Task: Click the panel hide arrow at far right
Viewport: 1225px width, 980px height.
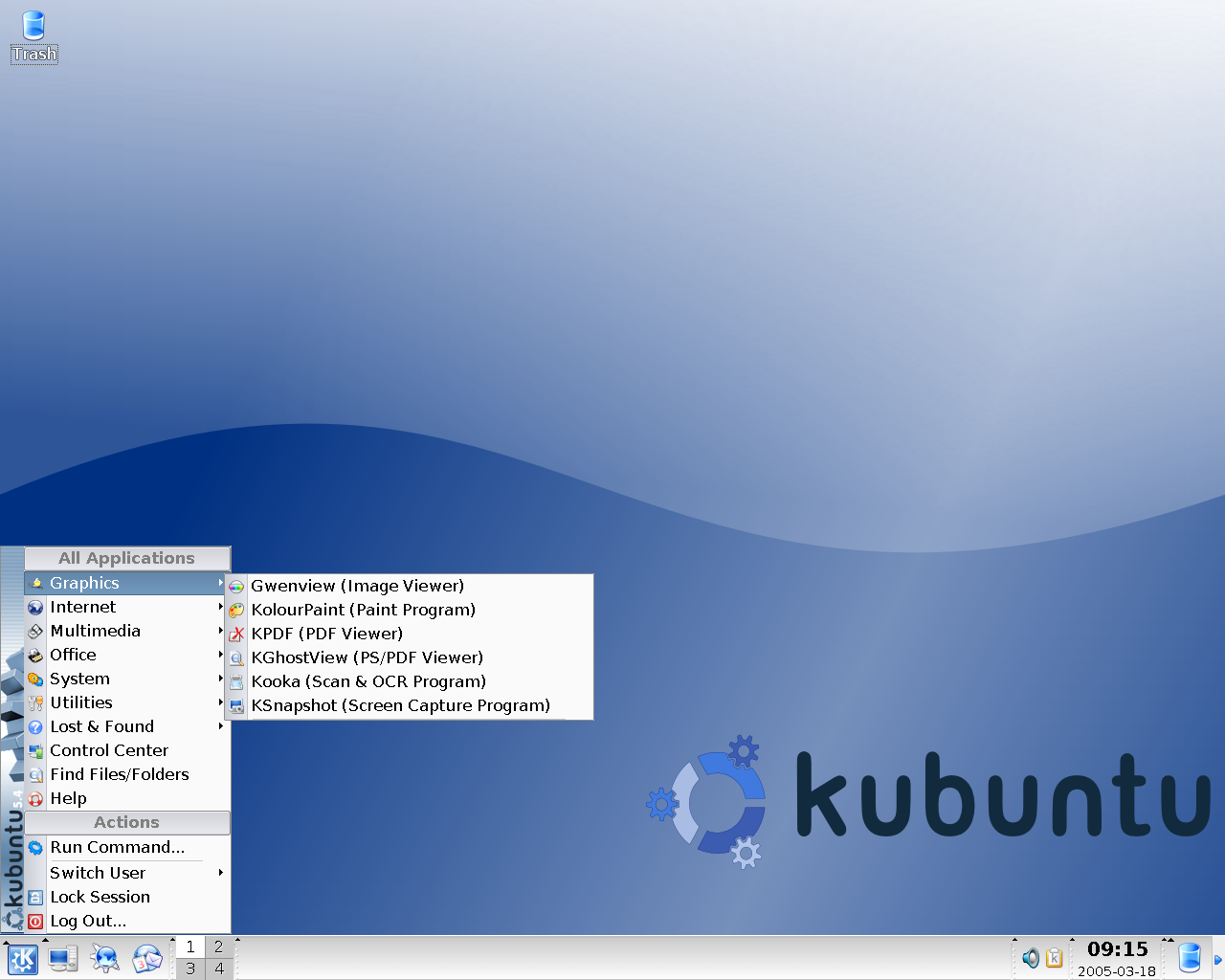Action: [1219, 959]
